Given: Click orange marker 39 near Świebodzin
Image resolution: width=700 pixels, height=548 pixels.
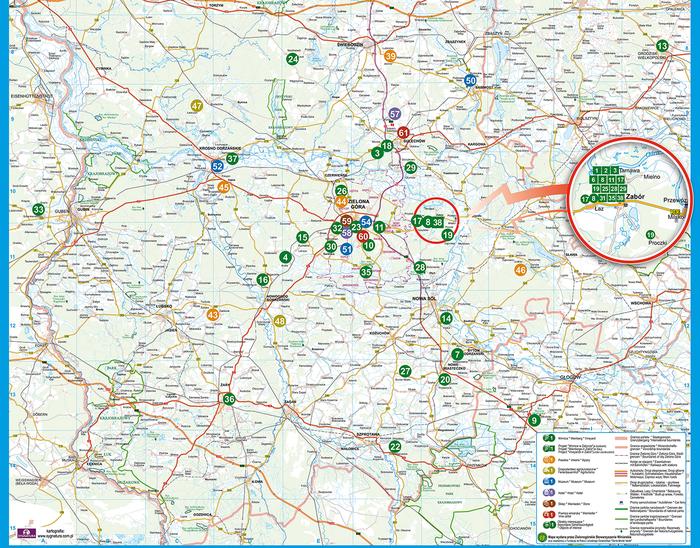Looking at the screenshot, I should pos(390,56).
